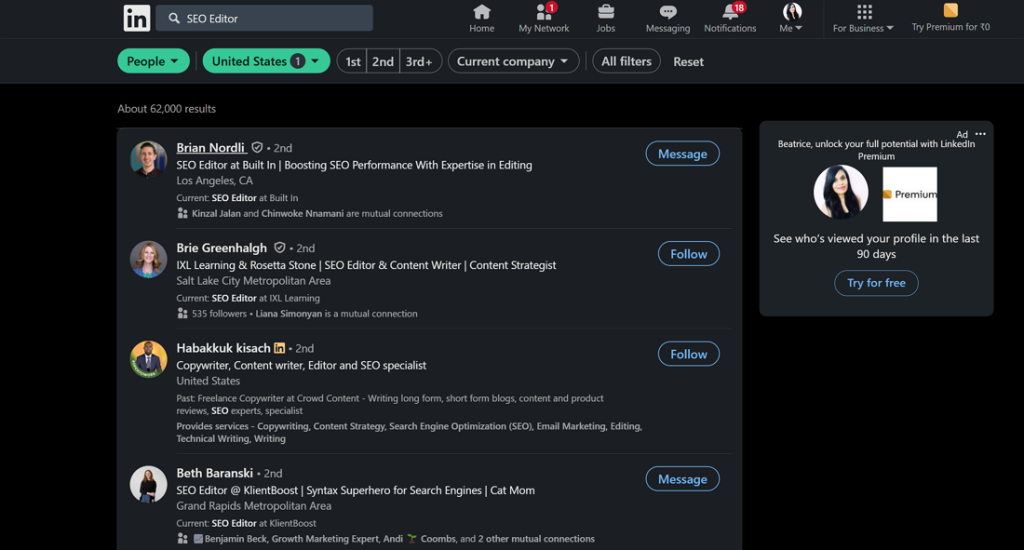Click Beatrice's profile picture in ad
This screenshot has height=550, width=1024.
click(840, 192)
